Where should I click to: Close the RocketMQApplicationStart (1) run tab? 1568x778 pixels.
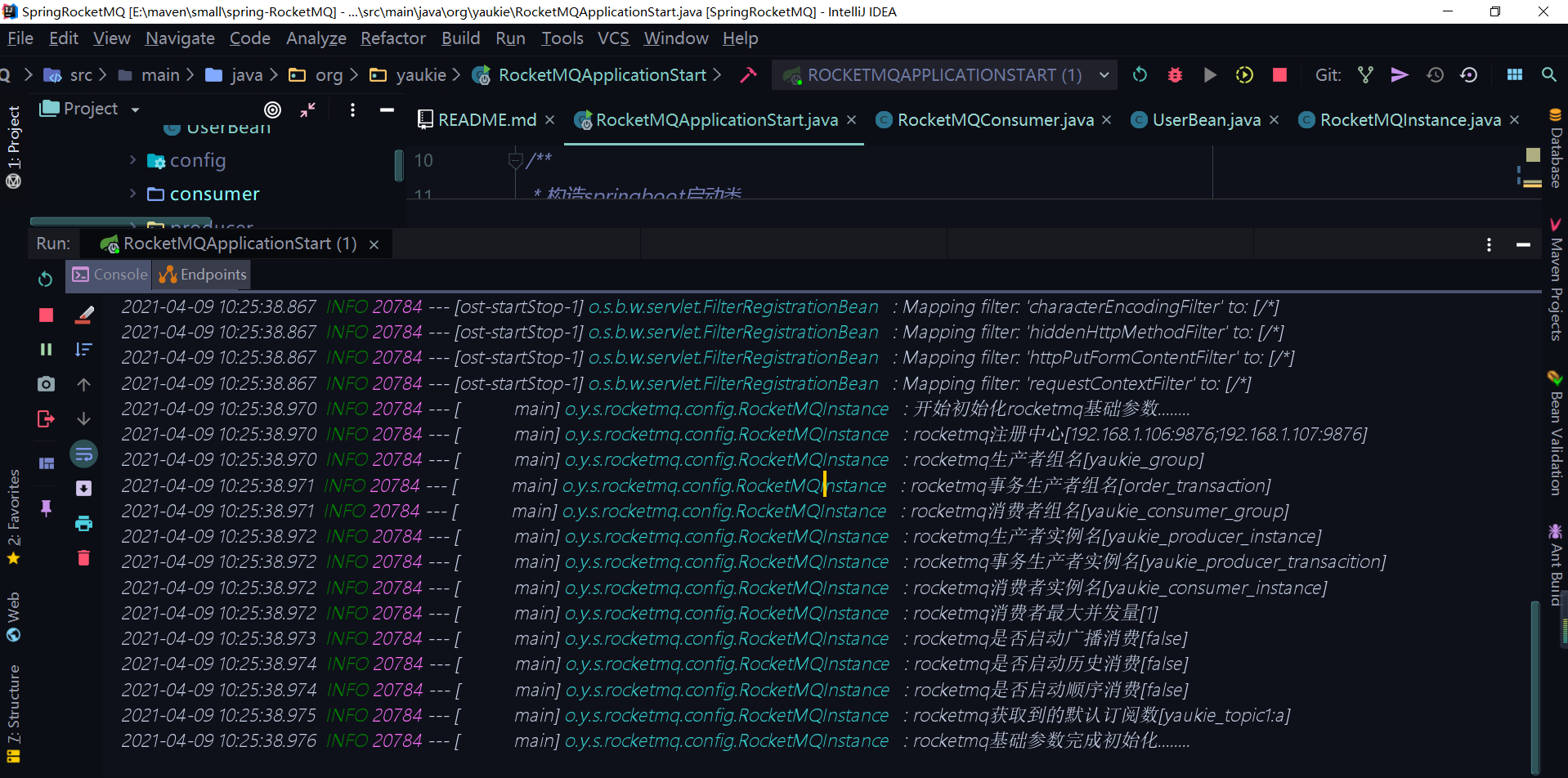pyautogui.click(x=374, y=244)
